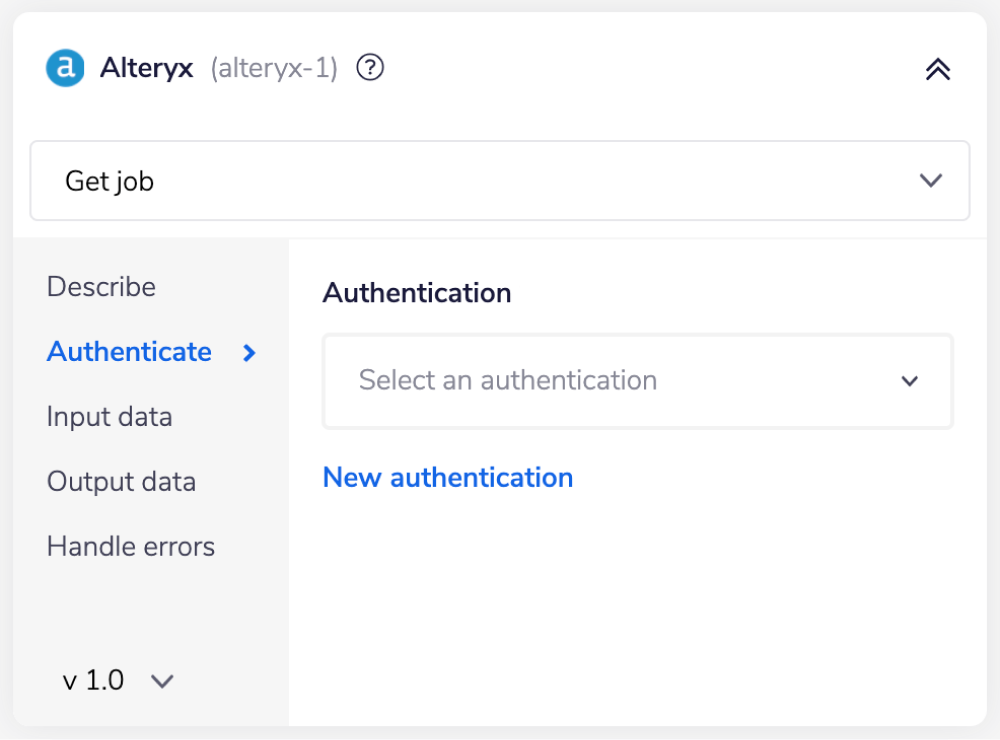The height and width of the screenshot is (740, 1000).
Task: Click the double-chevron collapse control top right
Action: click(937, 69)
